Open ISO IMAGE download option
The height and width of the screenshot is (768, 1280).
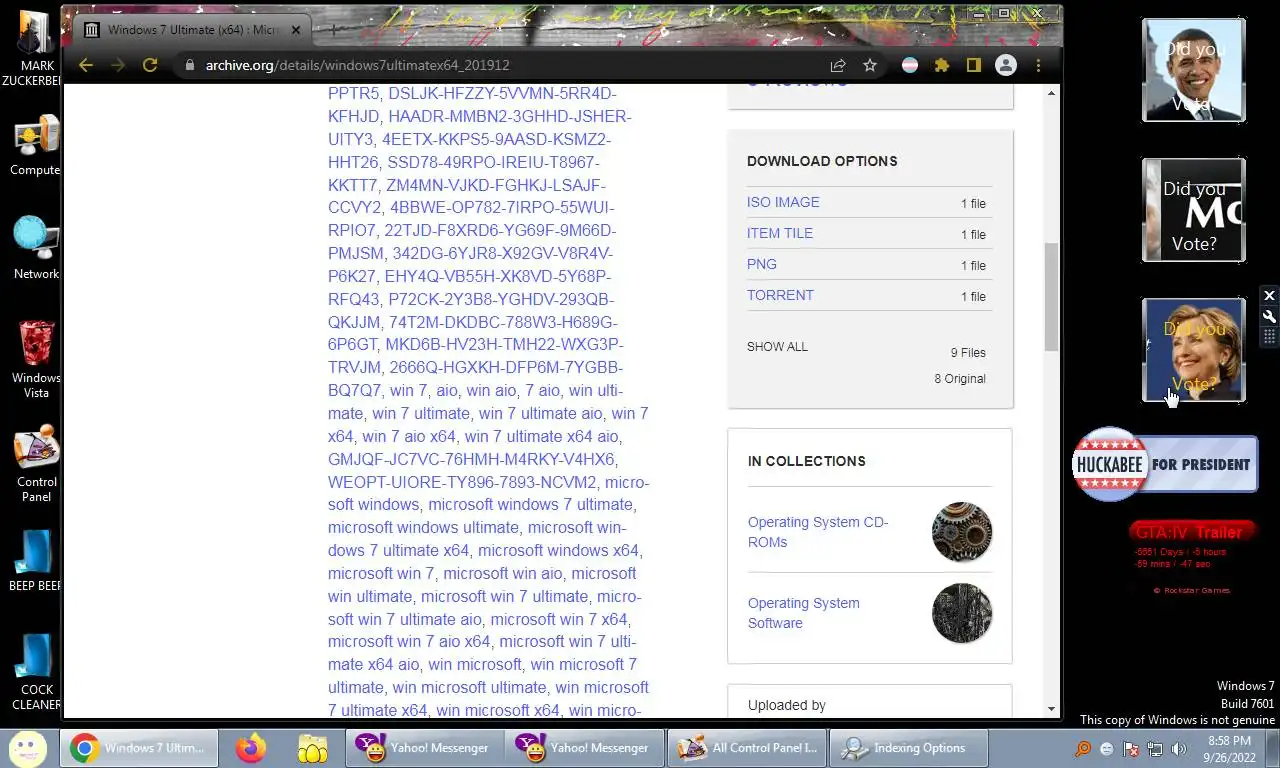(x=783, y=202)
